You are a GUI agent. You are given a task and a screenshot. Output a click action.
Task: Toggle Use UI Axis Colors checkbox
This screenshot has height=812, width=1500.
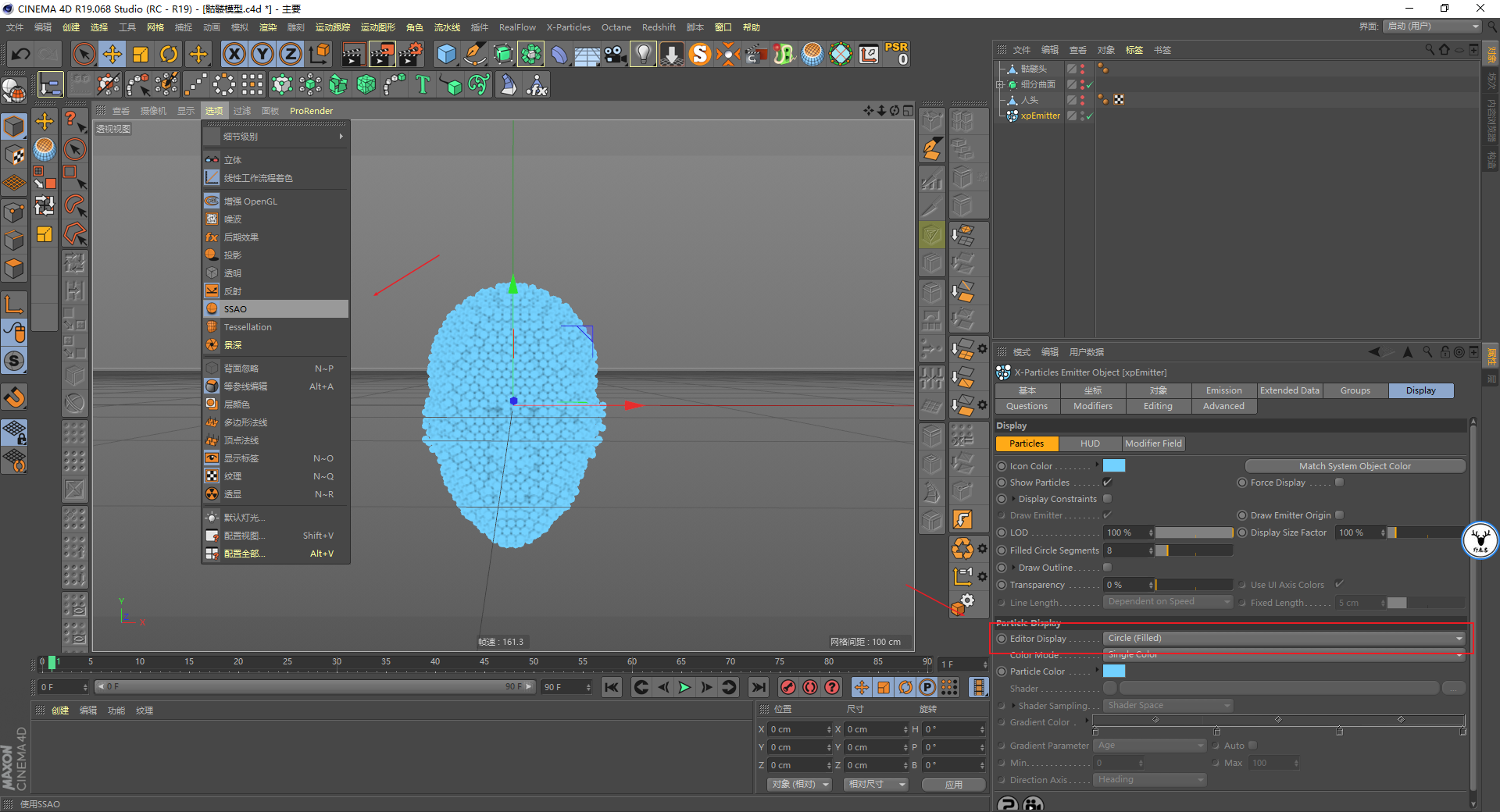pos(1339,584)
